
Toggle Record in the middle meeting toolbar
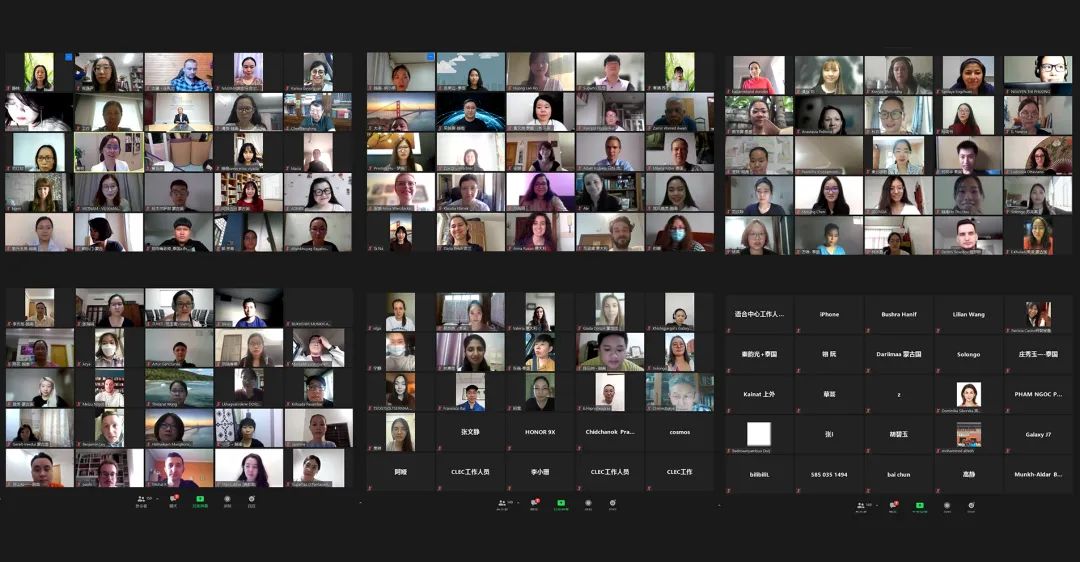588,504
